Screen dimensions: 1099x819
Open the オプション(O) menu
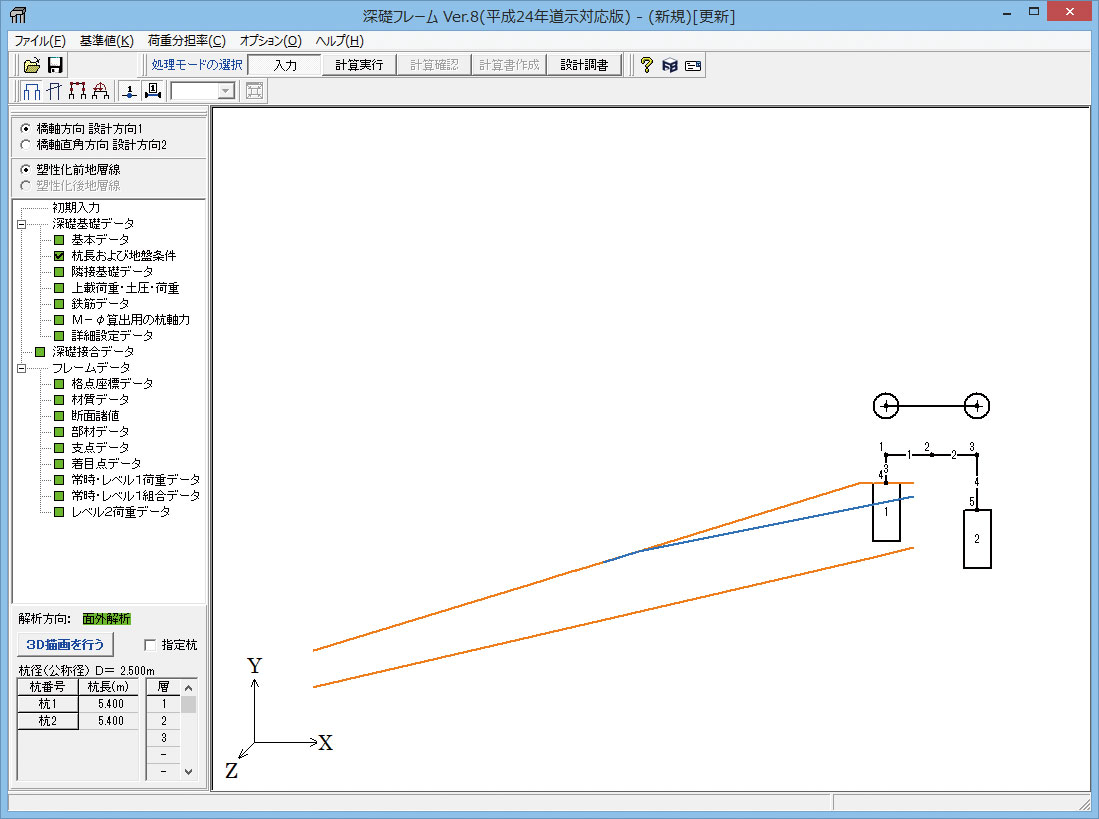coord(271,41)
